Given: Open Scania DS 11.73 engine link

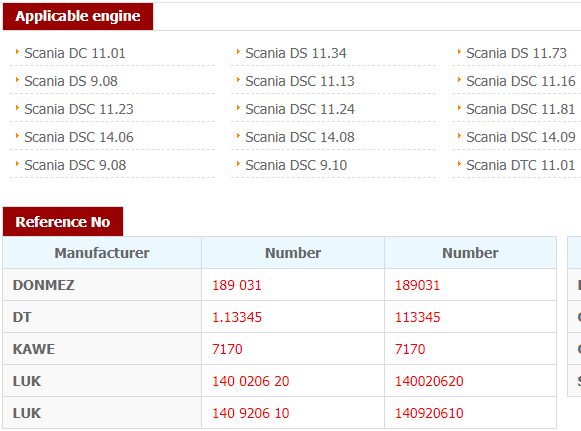Looking at the screenshot, I should (516, 53).
